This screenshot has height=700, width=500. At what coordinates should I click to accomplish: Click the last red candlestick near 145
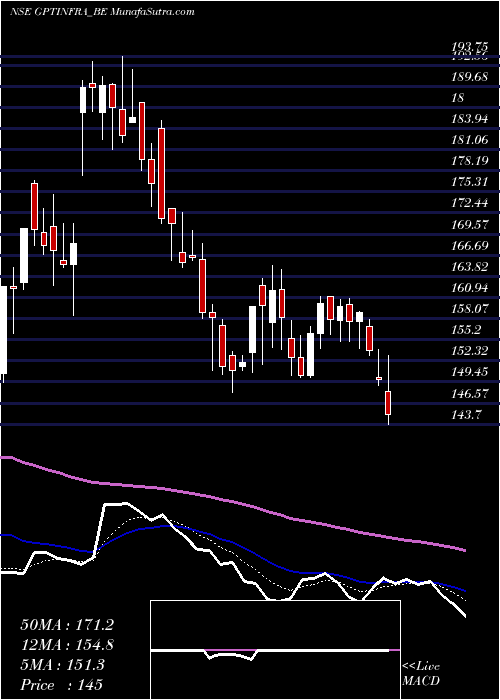(x=388, y=403)
